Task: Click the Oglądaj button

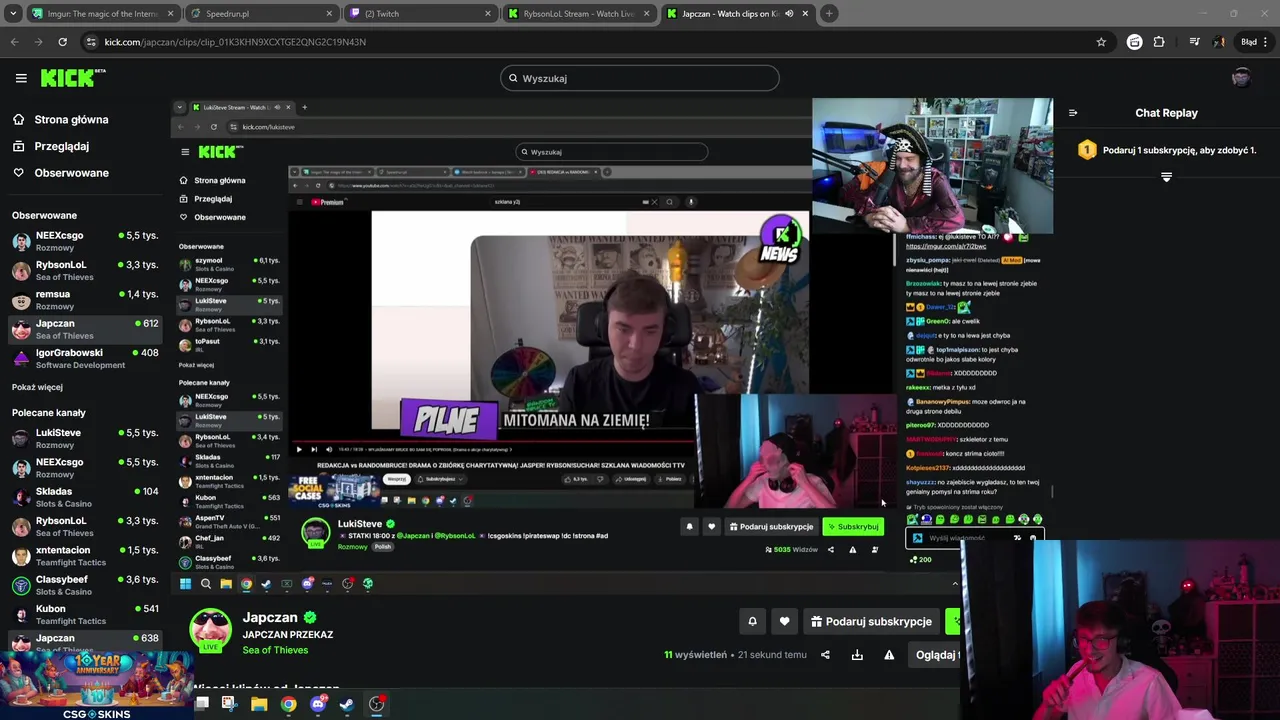Action: point(936,655)
